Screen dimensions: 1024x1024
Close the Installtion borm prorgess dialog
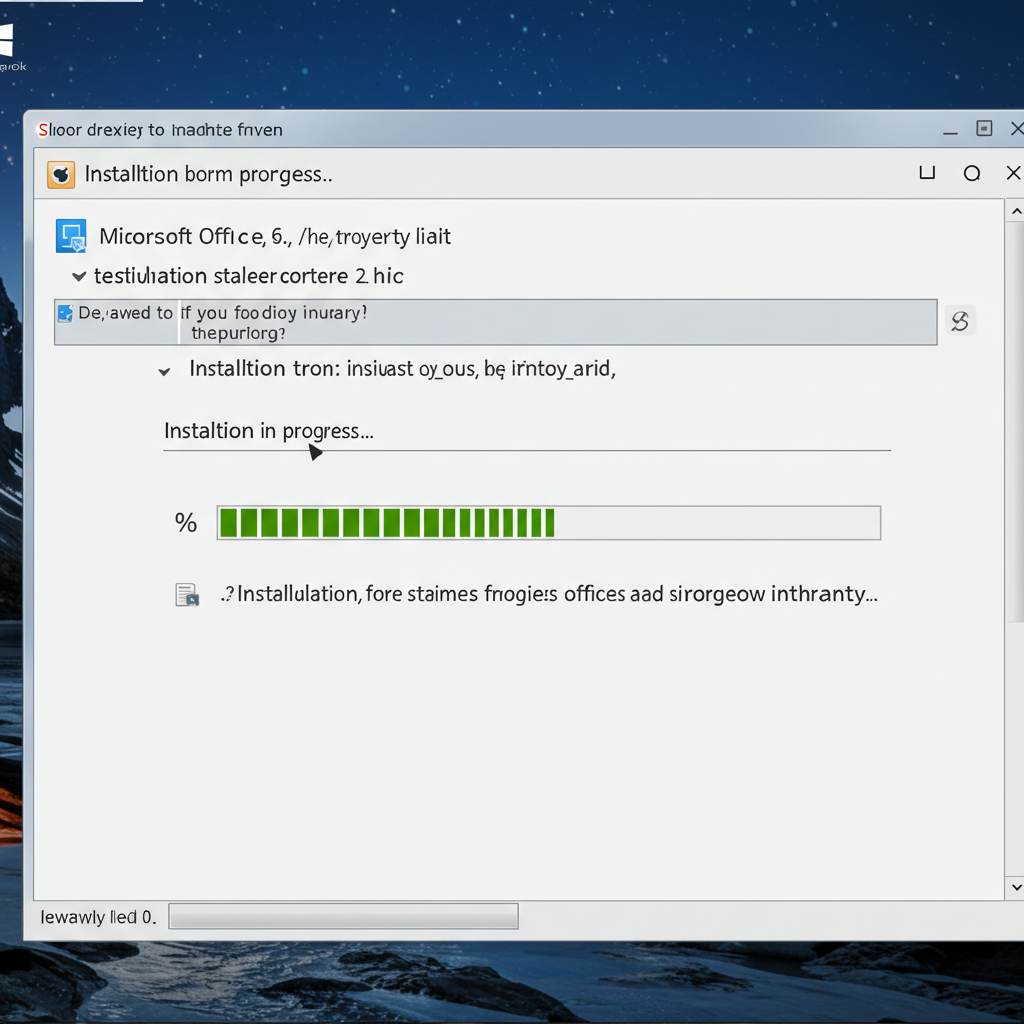coord(1013,173)
